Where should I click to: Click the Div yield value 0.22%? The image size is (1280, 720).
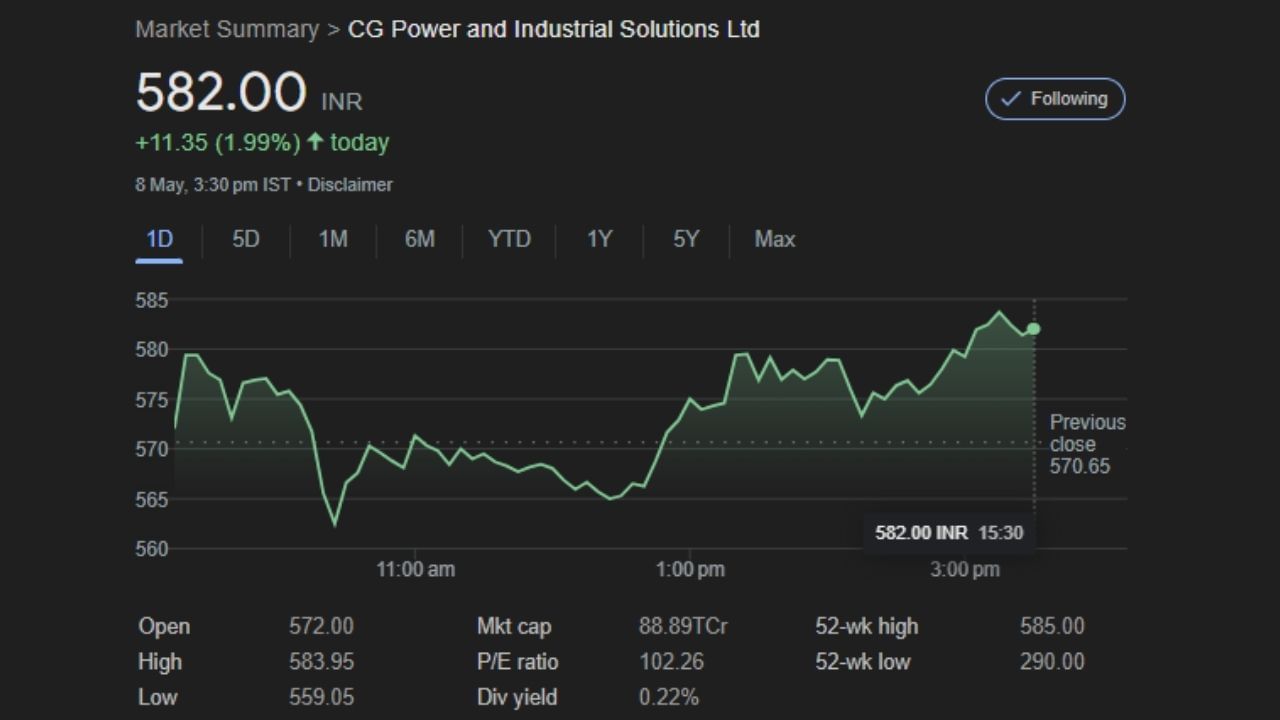(669, 697)
